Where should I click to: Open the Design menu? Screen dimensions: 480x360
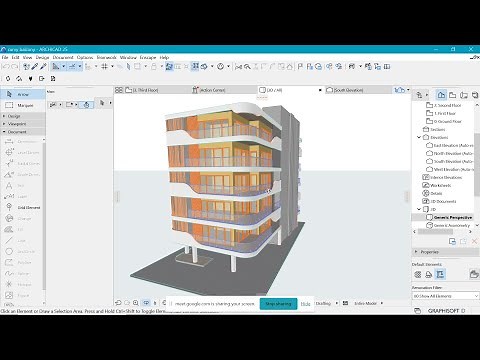42,57
